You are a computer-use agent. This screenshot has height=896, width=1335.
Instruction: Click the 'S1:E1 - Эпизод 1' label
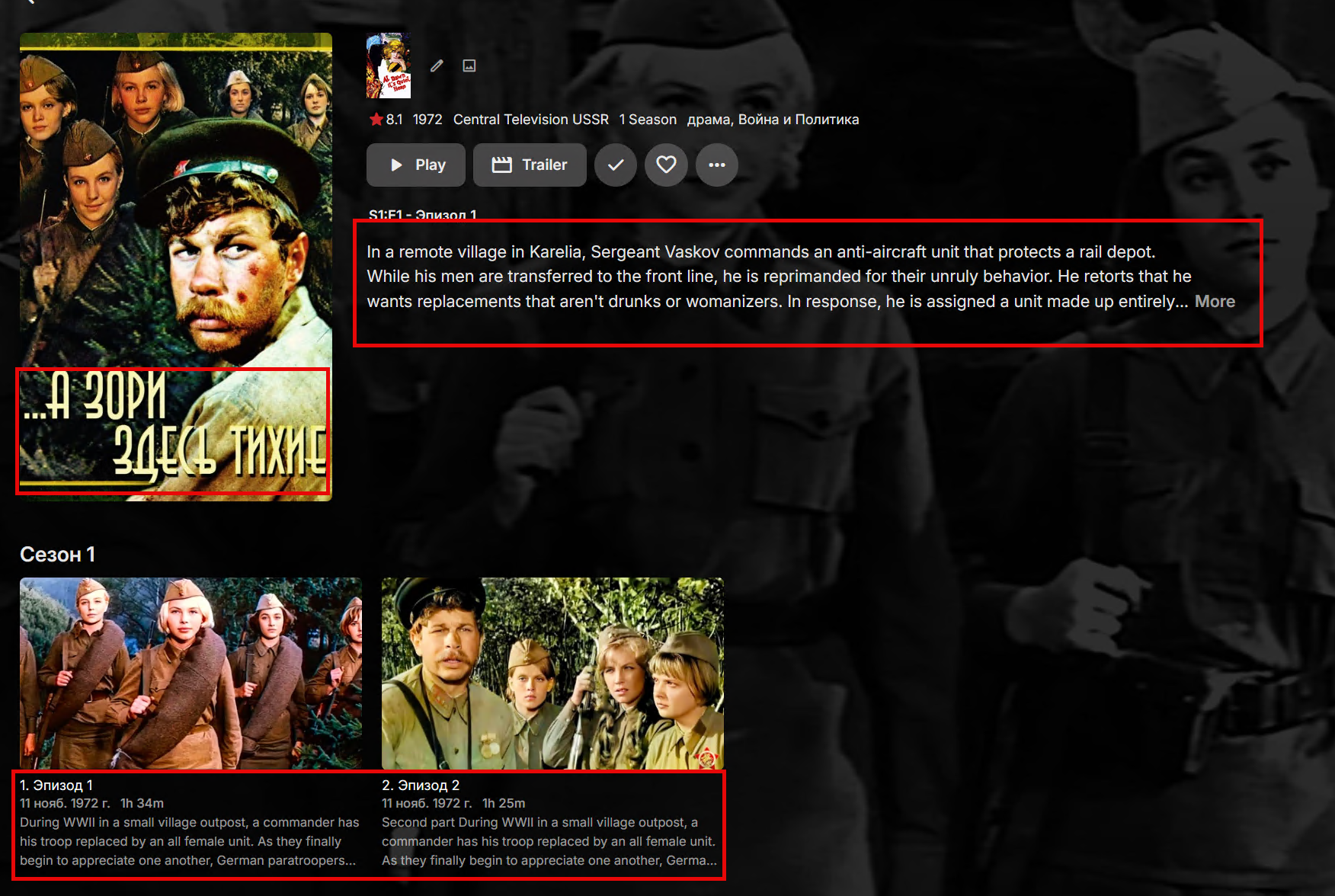pos(423,214)
